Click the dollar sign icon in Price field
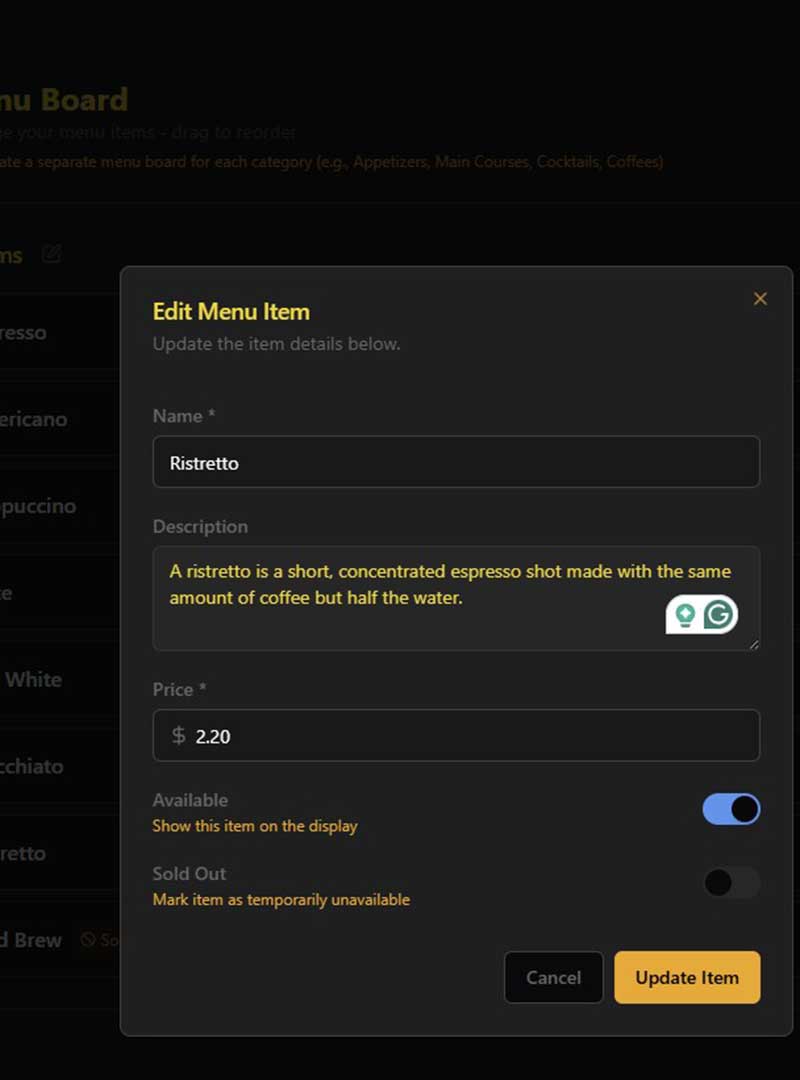 pyautogui.click(x=178, y=736)
